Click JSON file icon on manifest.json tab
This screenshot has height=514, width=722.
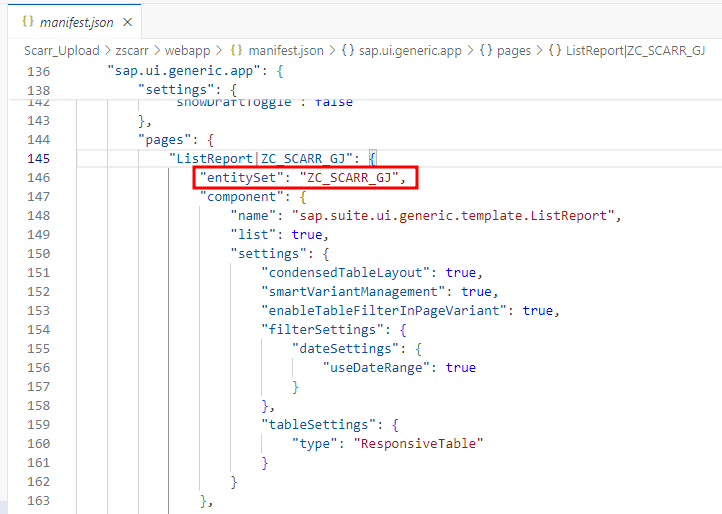(28, 21)
